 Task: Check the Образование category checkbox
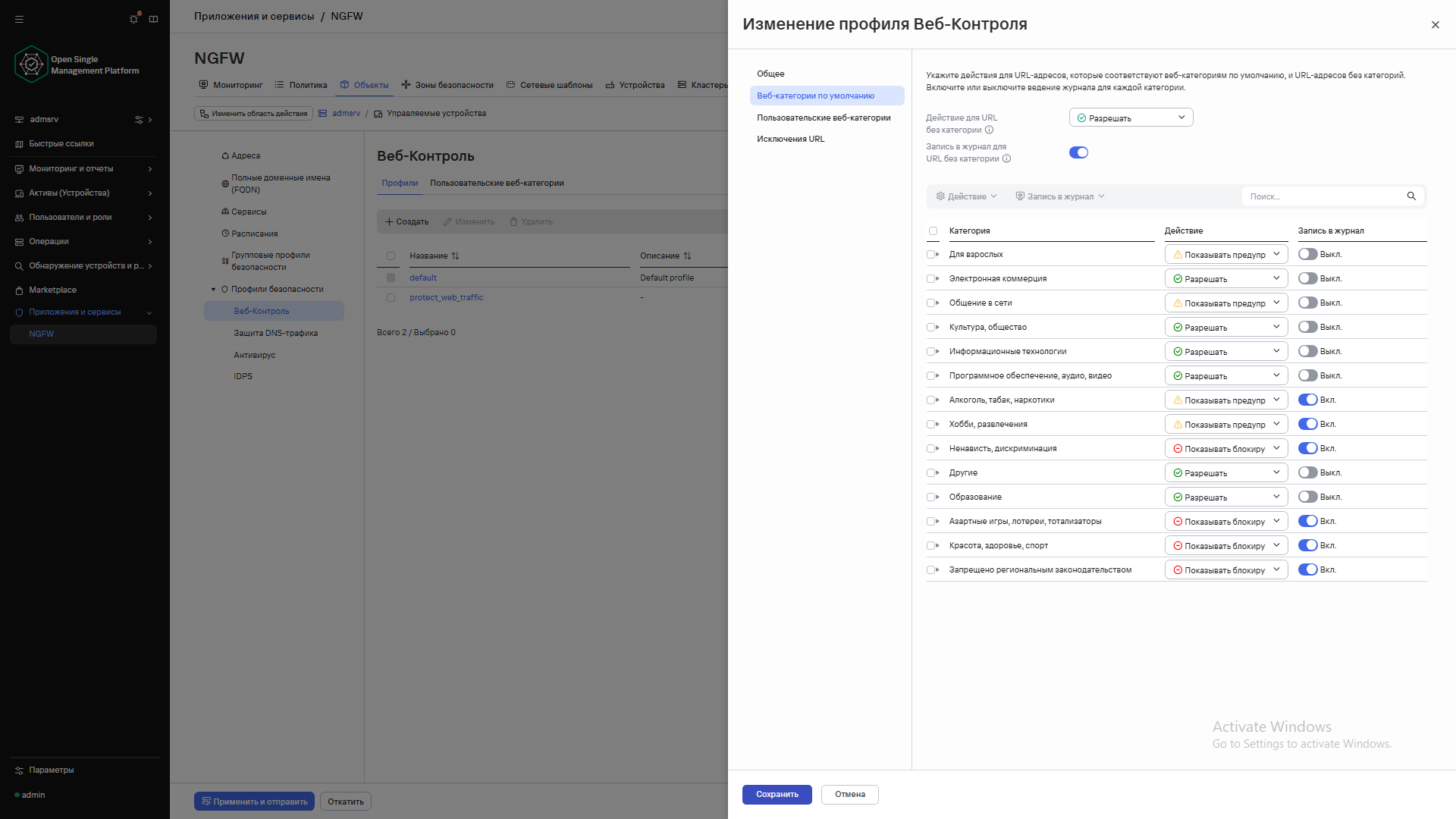[930, 497]
